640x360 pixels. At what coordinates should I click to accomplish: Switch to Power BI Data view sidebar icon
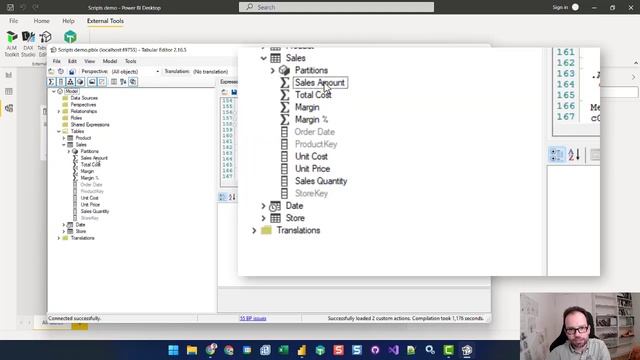coord(9,91)
